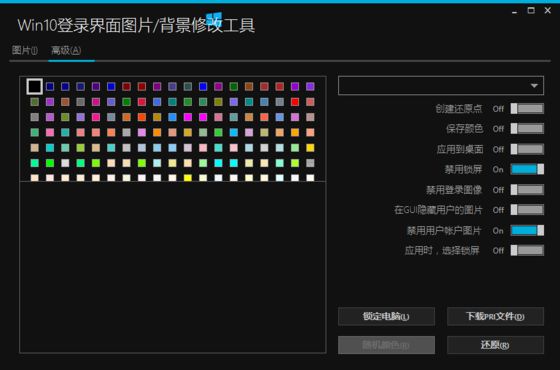Screen dimensions: 560x370
Task: Choose the bright yellow swatch in the cut-off bottom row
Action: click(188, 178)
